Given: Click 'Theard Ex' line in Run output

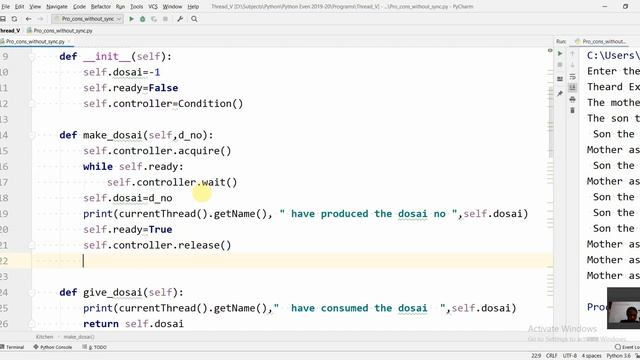Looking at the screenshot, I should [613, 87].
